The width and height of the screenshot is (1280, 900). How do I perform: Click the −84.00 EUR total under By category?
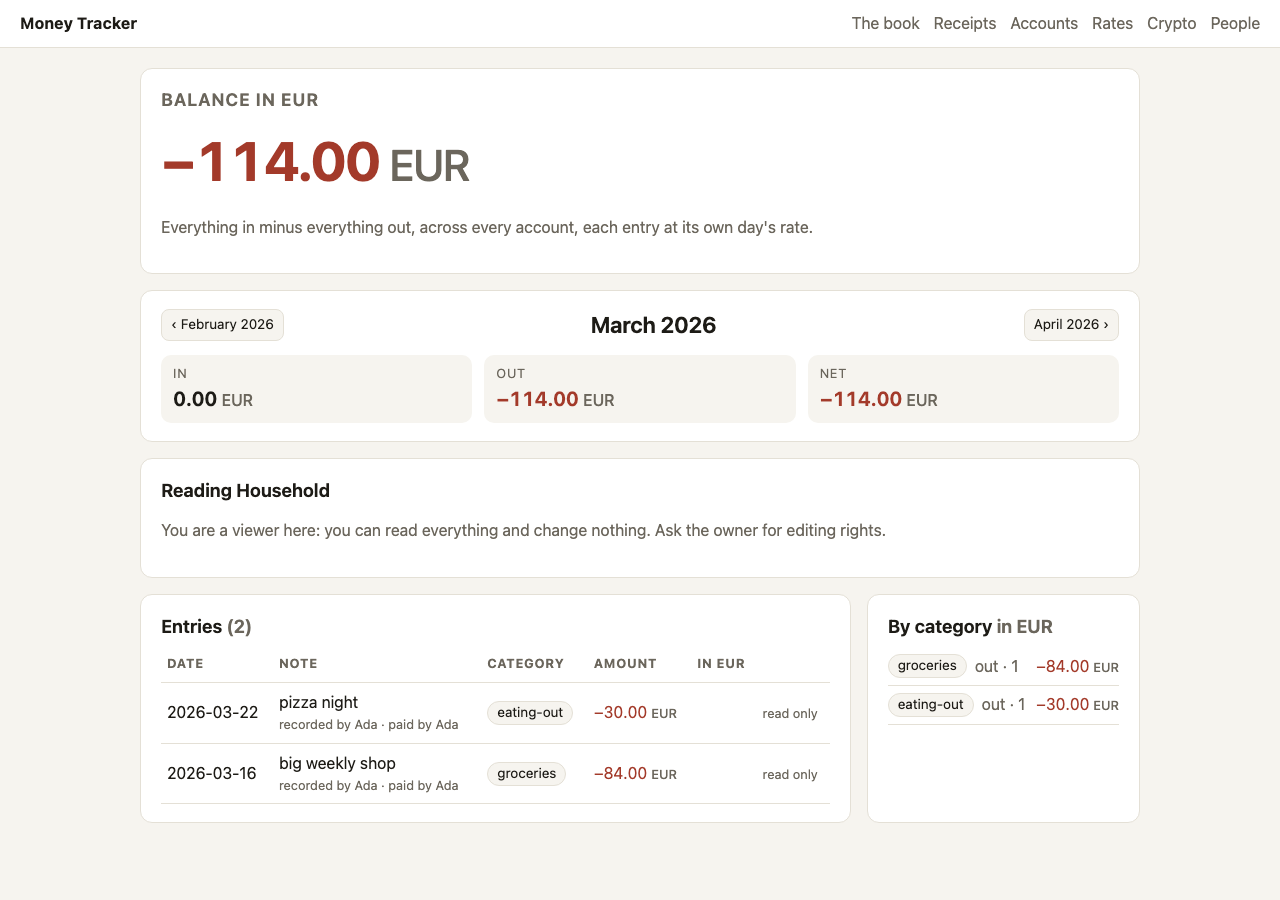pos(1077,666)
